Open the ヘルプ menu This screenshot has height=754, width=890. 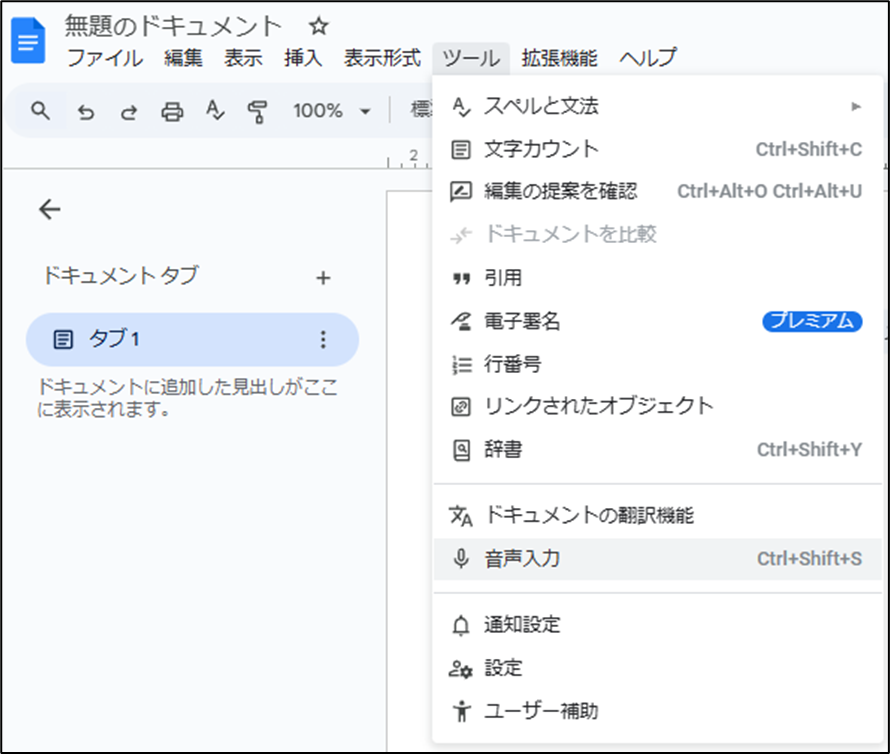pos(648,58)
